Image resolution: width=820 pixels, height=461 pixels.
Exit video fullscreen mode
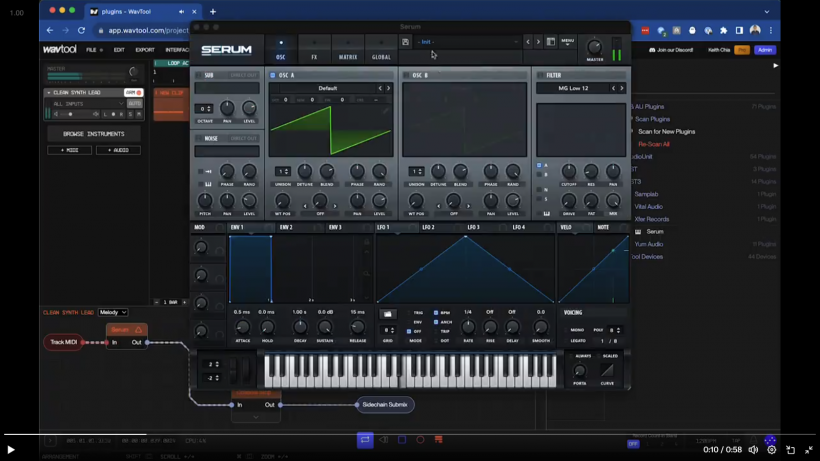(x=808, y=450)
